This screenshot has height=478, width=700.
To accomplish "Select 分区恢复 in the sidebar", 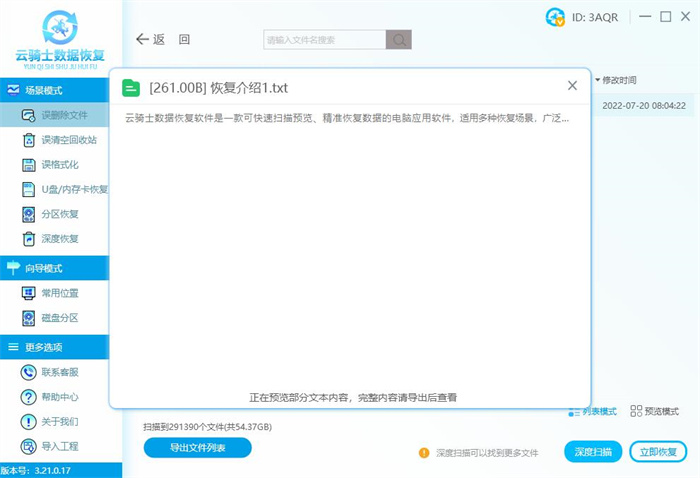I will point(59,214).
